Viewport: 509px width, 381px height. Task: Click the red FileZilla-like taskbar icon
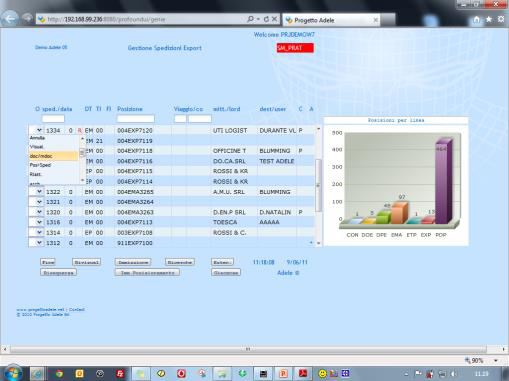[120, 374]
